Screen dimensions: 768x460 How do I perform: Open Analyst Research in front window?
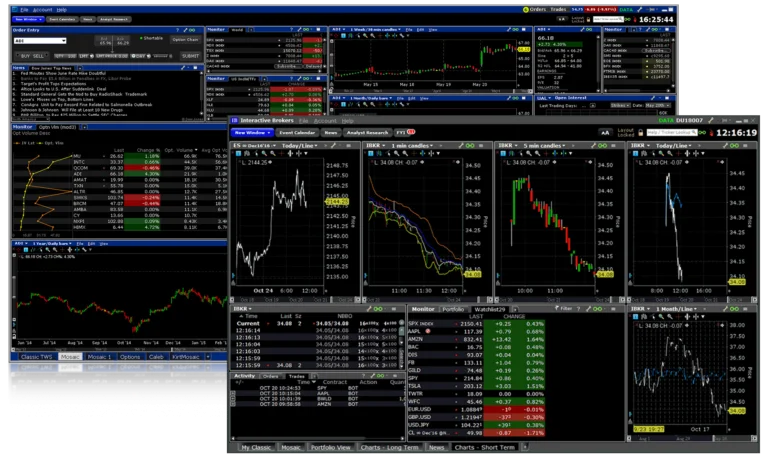(x=367, y=133)
